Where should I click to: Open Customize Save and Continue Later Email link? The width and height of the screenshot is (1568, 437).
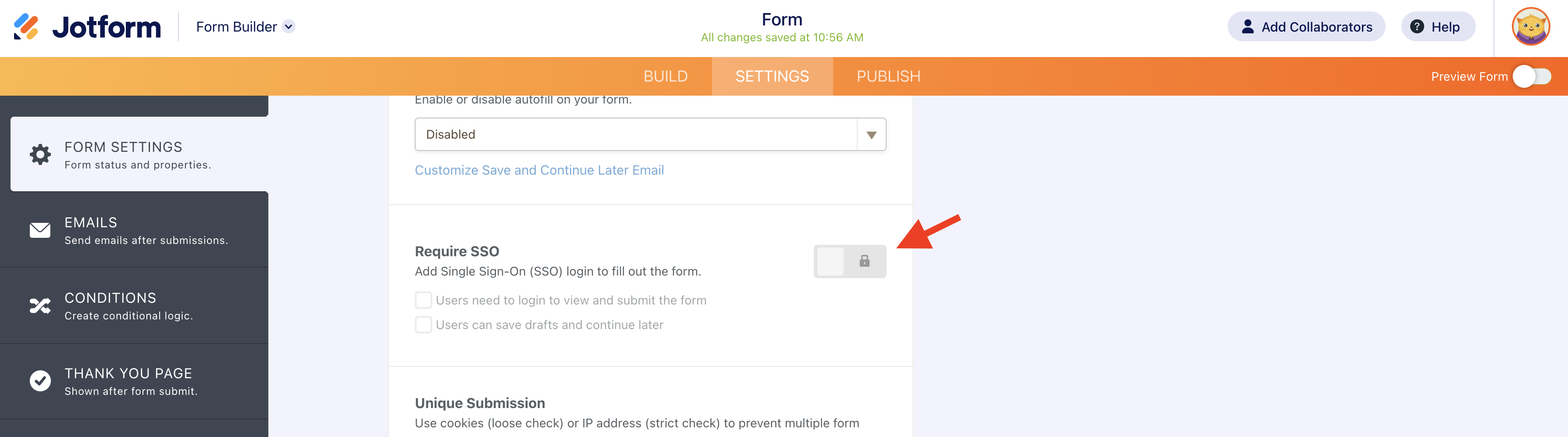tap(539, 170)
